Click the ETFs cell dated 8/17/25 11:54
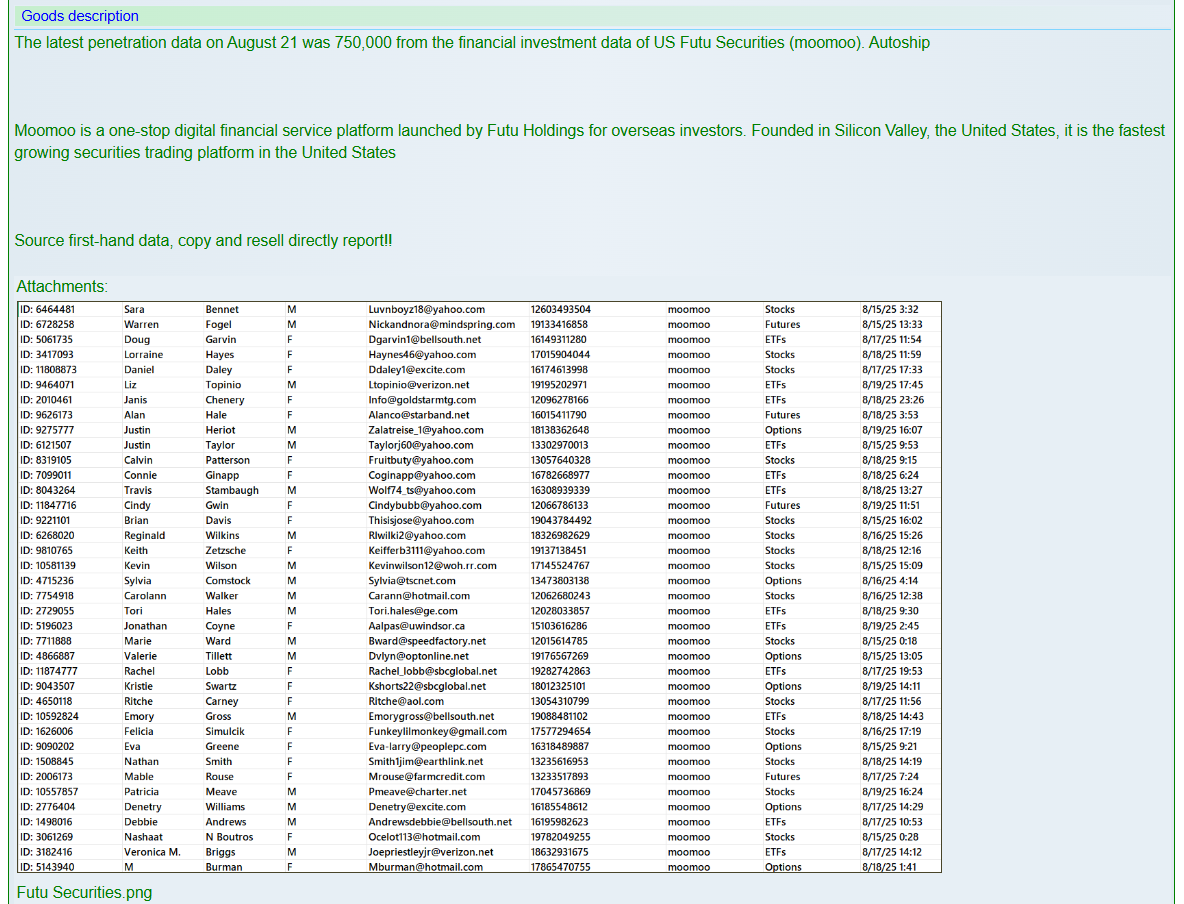1184x904 pixels. (775, 340)
